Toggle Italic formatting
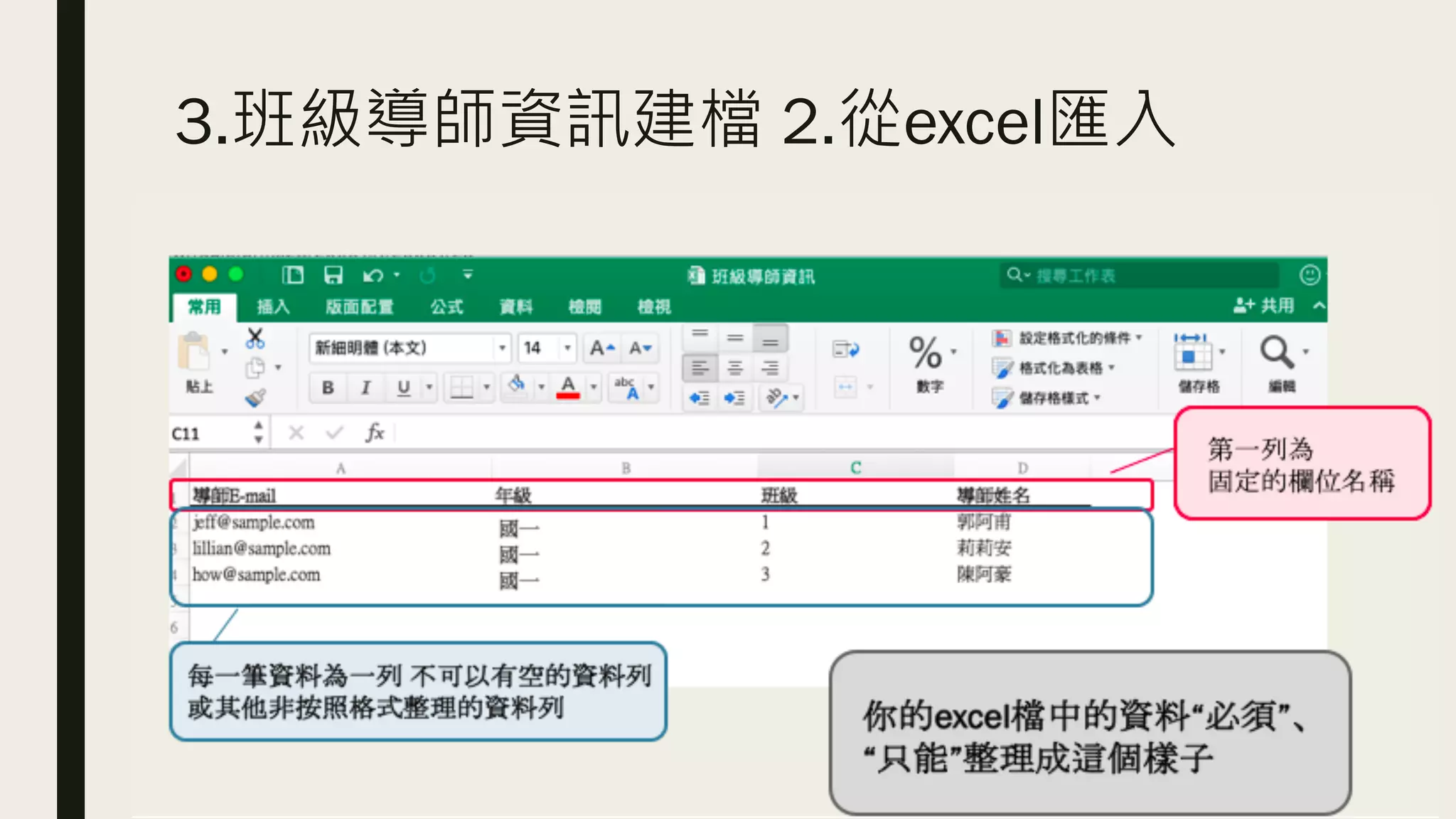This screenshot has height=819, width=1456. click(x=366, y=387)
